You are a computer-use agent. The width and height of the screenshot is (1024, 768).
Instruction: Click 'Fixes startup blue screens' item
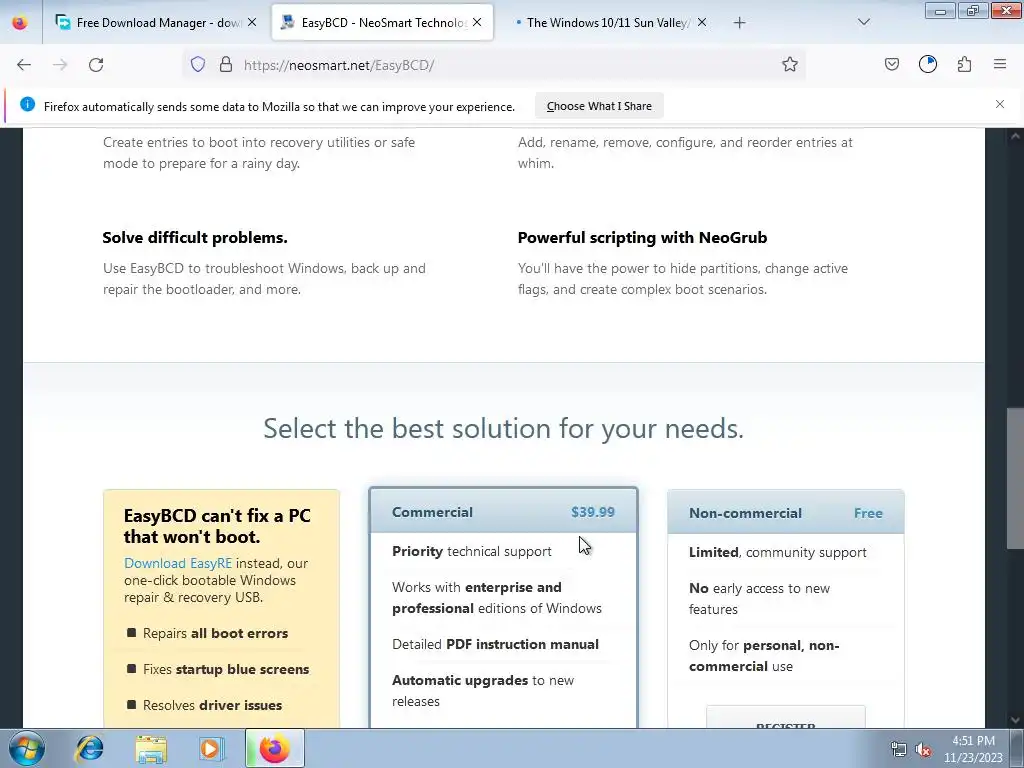226,669
